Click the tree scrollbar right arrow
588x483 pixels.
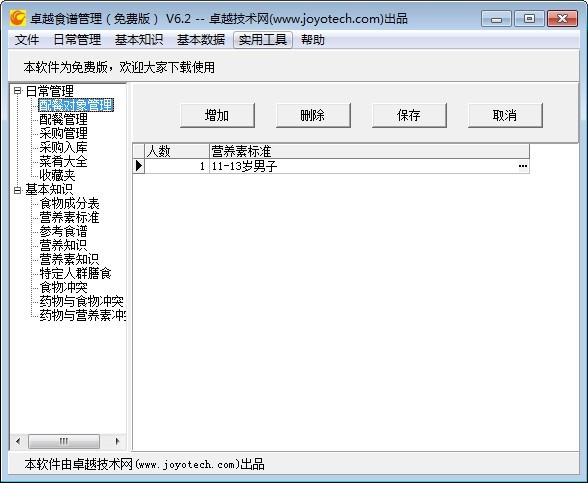click(117, 441)
